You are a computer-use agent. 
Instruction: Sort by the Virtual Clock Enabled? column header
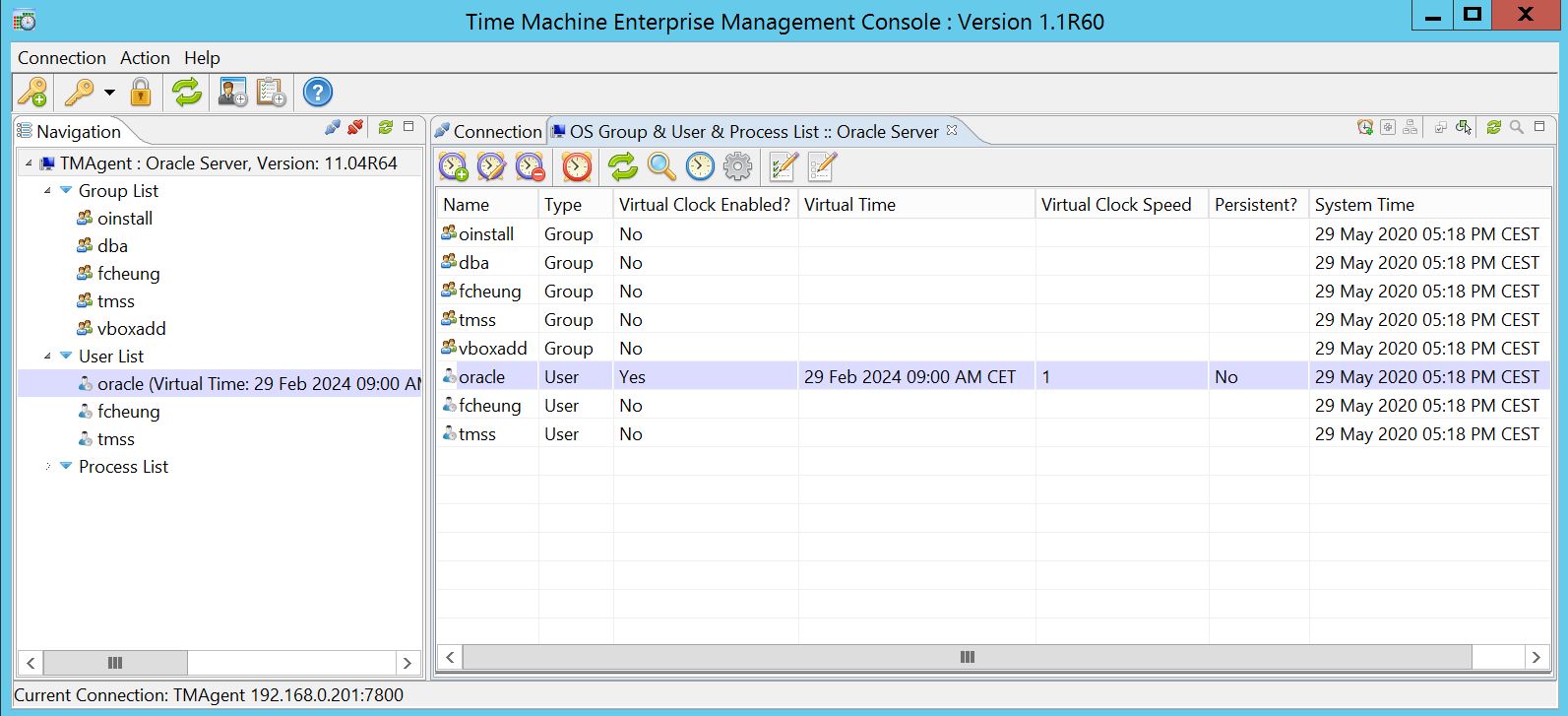(x=704, y=205)
